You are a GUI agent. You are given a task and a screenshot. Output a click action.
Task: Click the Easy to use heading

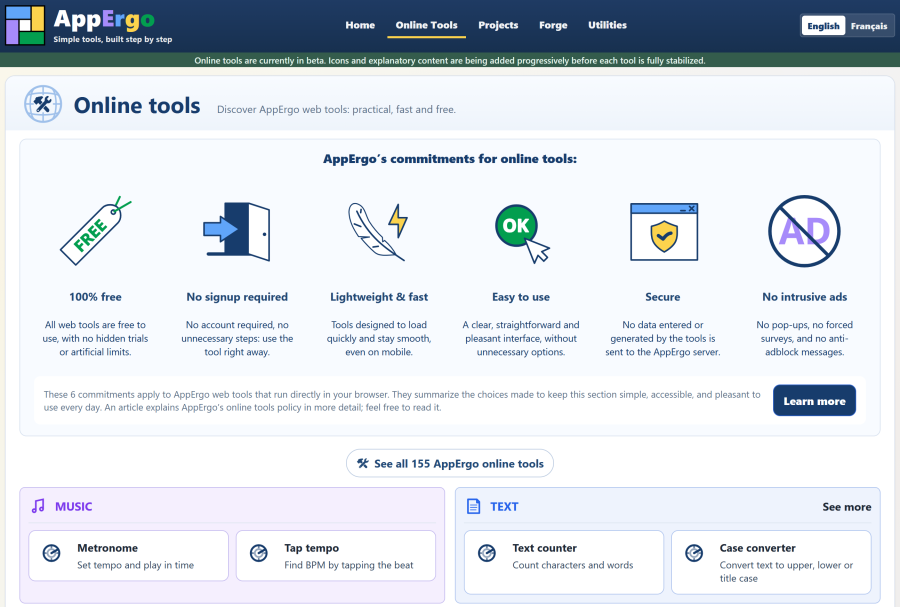click(521, 297)
